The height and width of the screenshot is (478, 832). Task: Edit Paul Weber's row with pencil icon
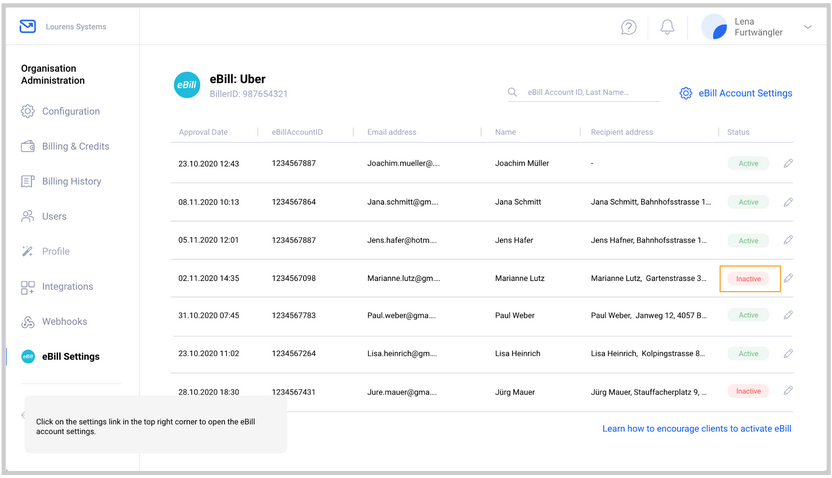click(x=788, y=315)
